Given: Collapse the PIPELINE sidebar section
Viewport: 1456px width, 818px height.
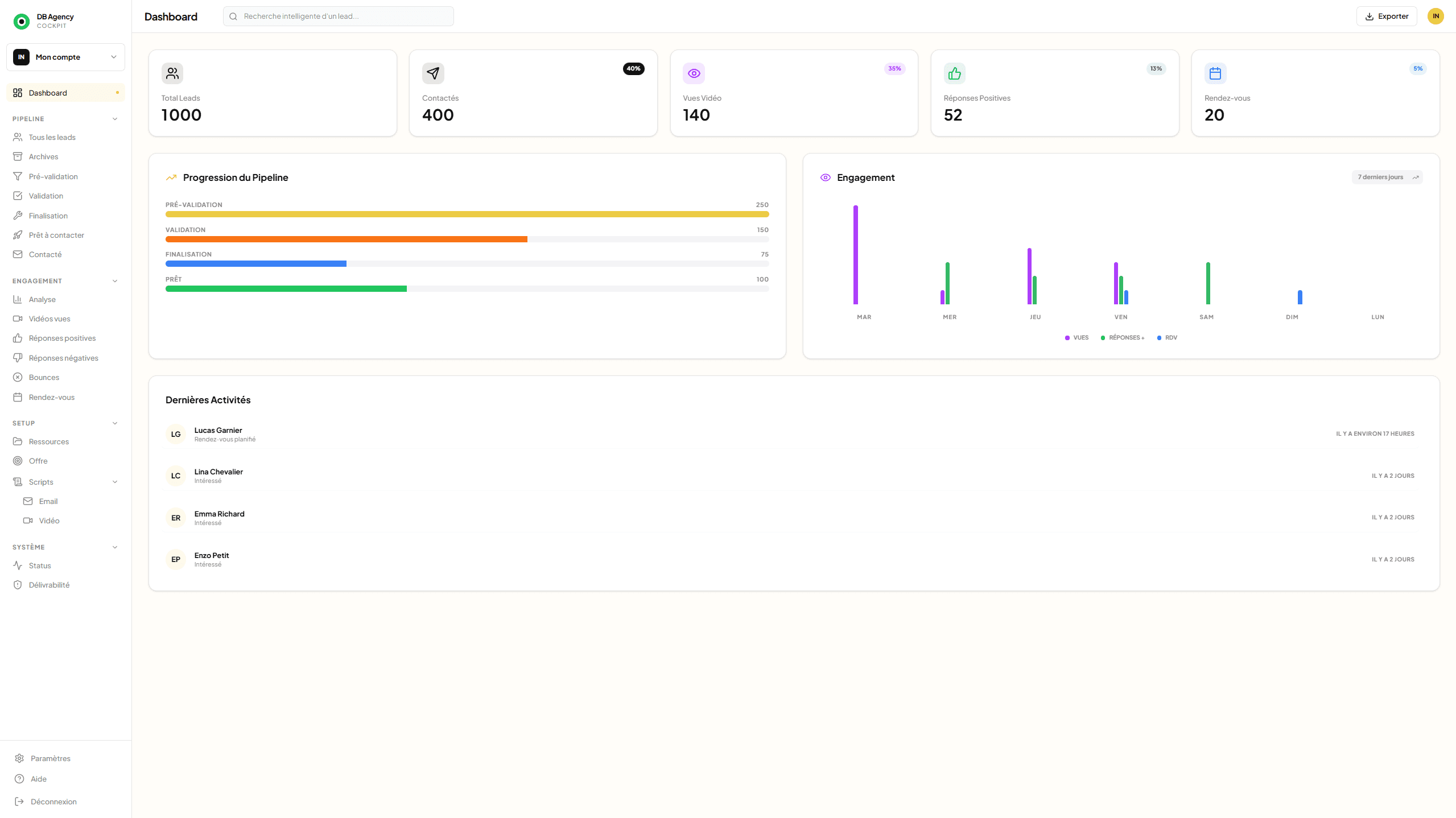Looking at the screenshot, I should [114, 118].
